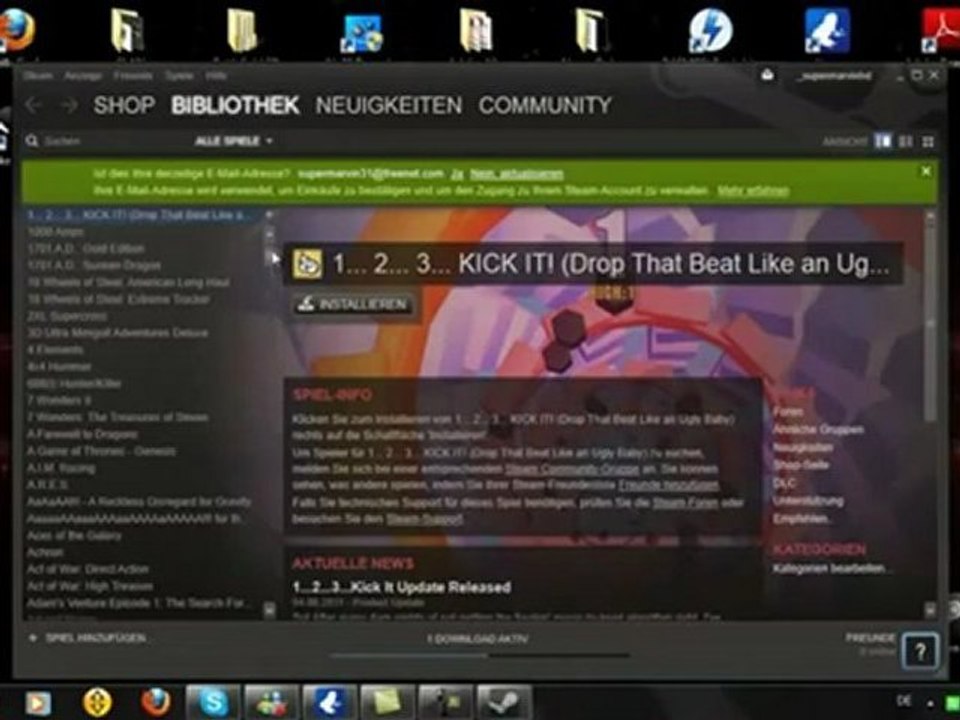Select Aces of the Galaxy in list
Image resolution: width=960 pixels, height=720 pixels.
(74, 535)
